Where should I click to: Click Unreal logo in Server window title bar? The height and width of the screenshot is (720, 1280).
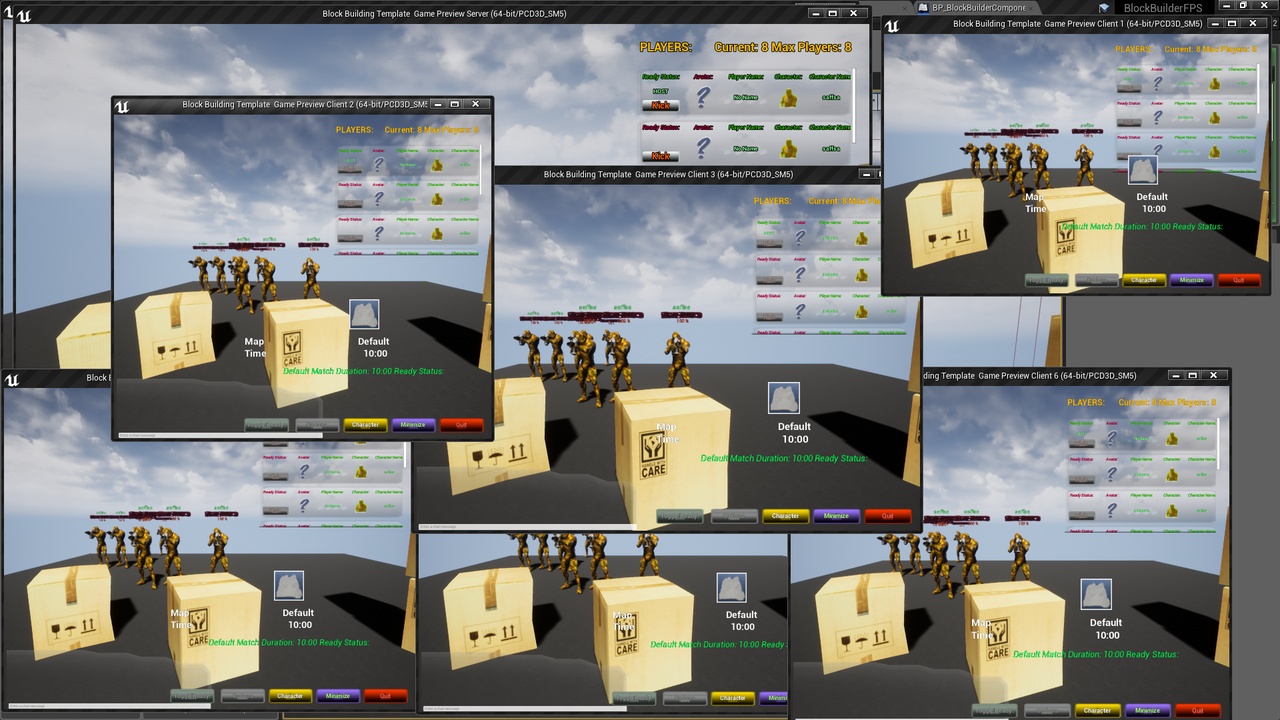pyautogui.click(x=23, y=14)
